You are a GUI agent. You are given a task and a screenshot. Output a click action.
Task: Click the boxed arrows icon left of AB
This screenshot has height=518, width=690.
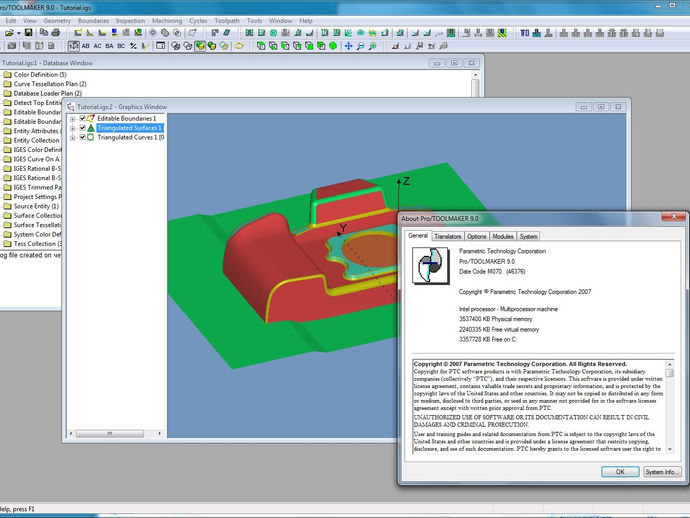coord(73,46)
